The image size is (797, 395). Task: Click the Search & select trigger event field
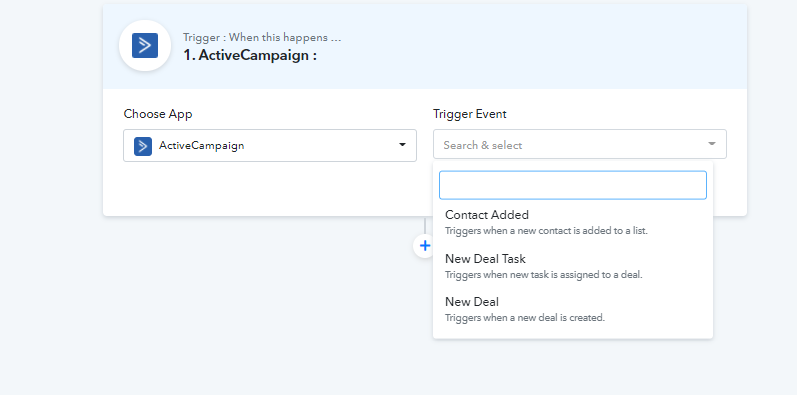(x=579, y=144)
